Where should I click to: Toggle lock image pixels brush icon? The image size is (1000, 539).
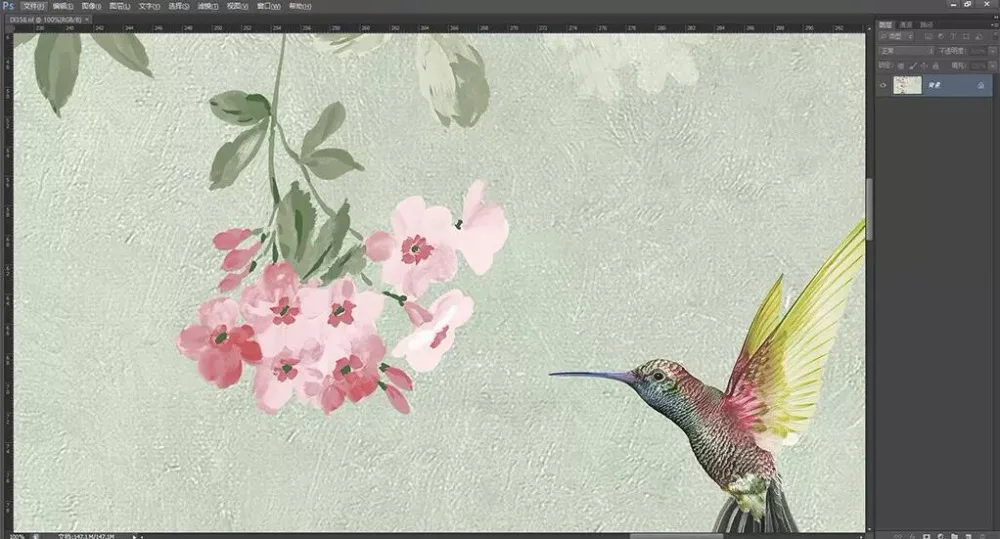pyautogui.click(x=913, y=66)
